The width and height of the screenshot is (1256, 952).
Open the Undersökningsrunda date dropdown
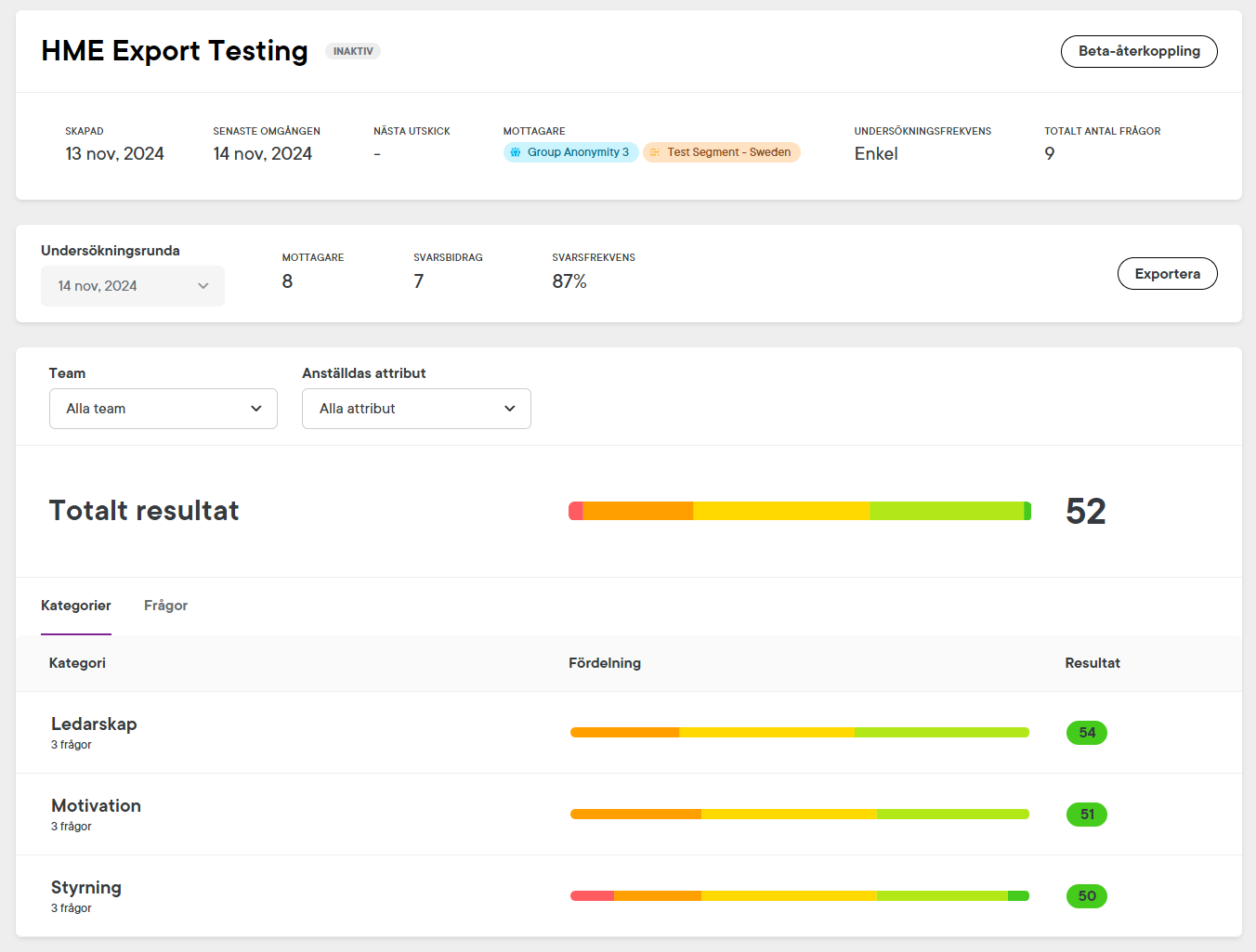132,286
